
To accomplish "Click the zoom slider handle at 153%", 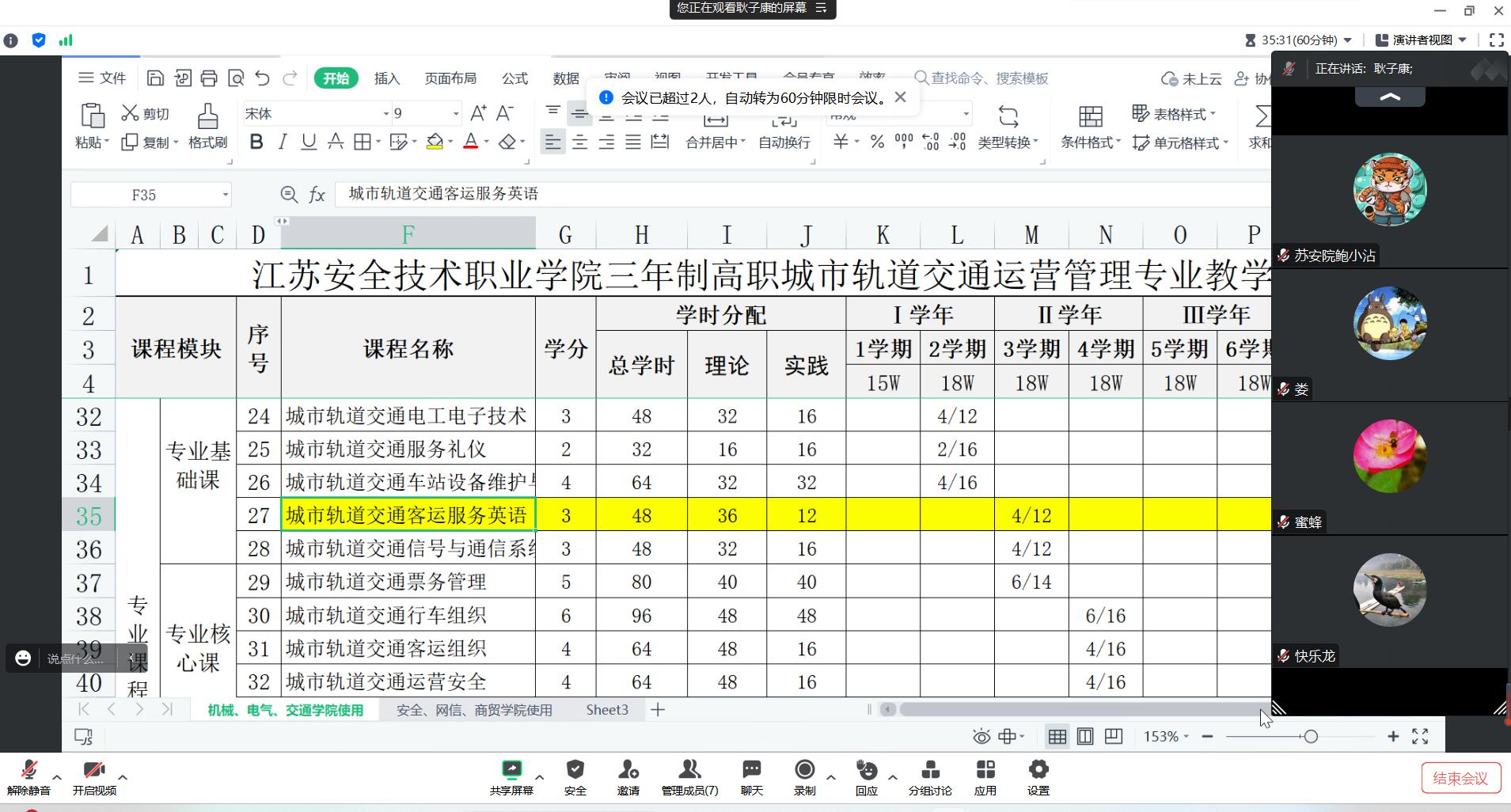I will 1311,737.
